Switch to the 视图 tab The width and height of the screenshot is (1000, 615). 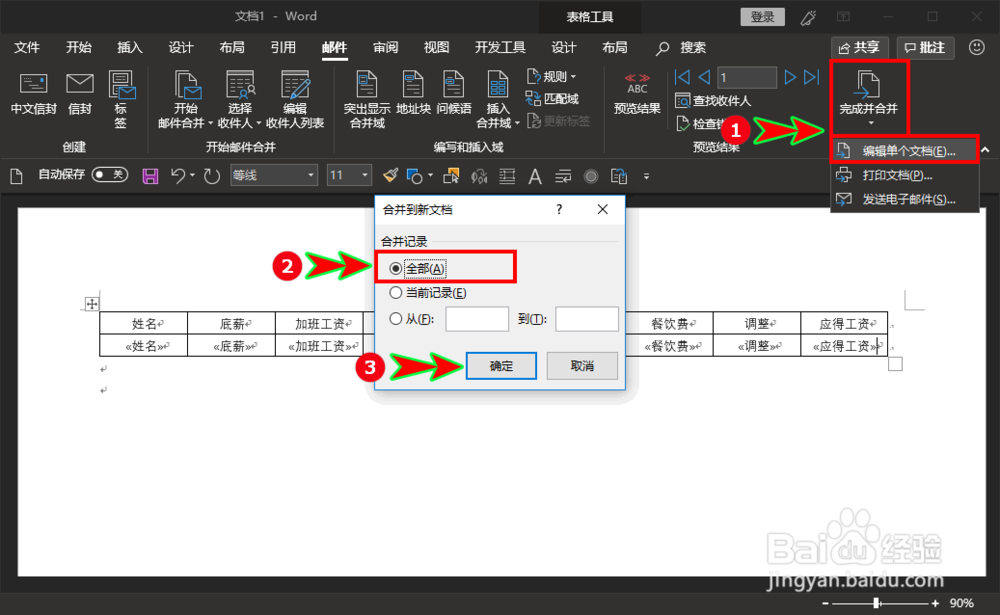[436, 47]
